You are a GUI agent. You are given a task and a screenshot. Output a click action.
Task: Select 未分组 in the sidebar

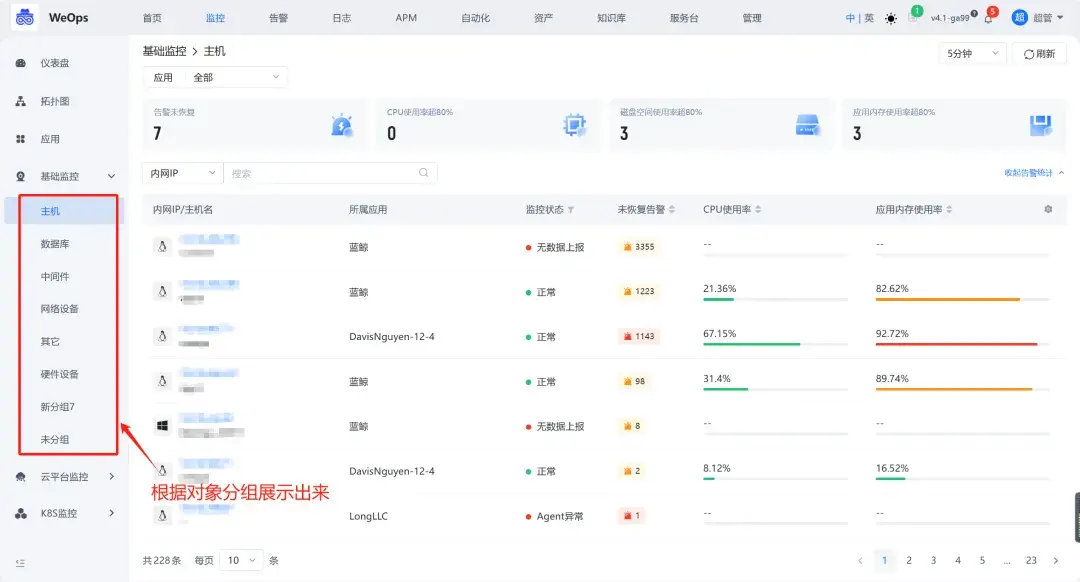(55, 439)
